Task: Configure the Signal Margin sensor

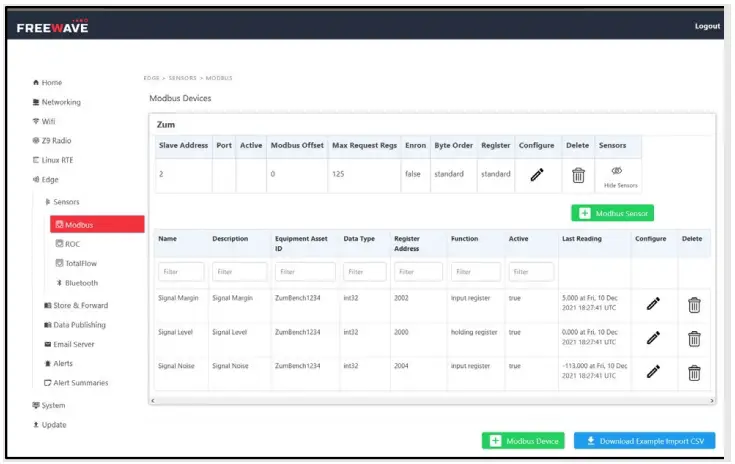Action: pyautogui.click(x=653, y=304)
